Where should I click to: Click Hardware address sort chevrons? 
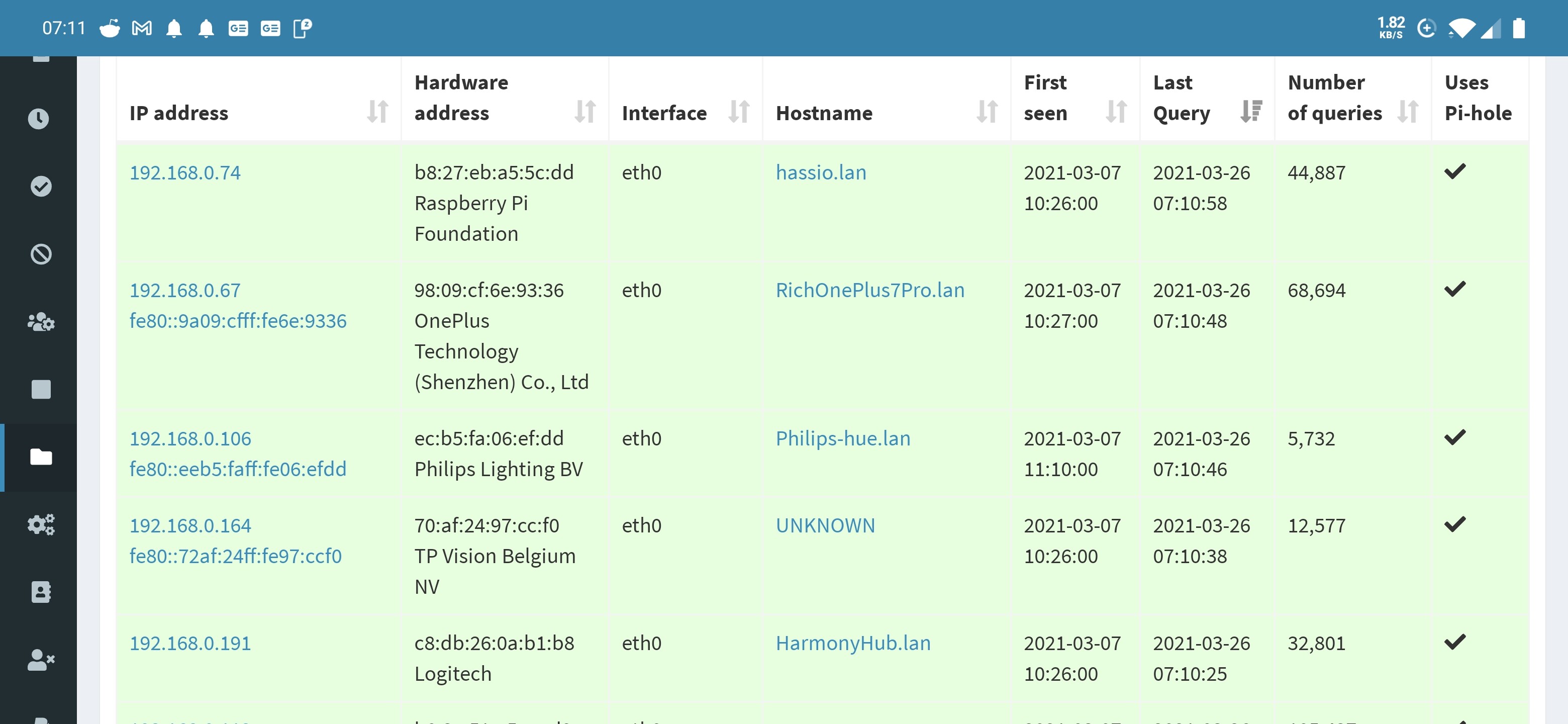tap(585, 112)
